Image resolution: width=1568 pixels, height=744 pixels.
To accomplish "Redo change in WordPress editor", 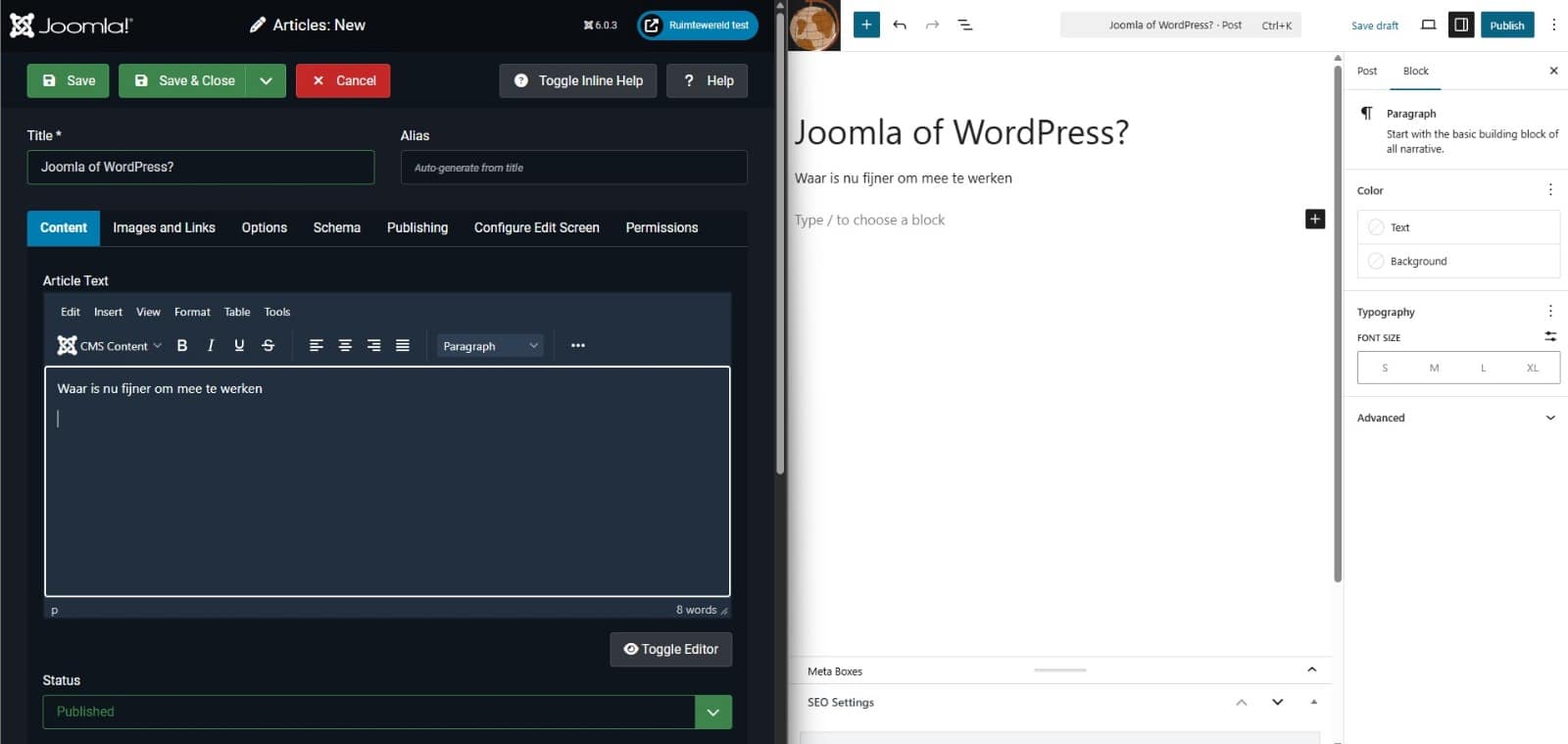I will point(932,25).
